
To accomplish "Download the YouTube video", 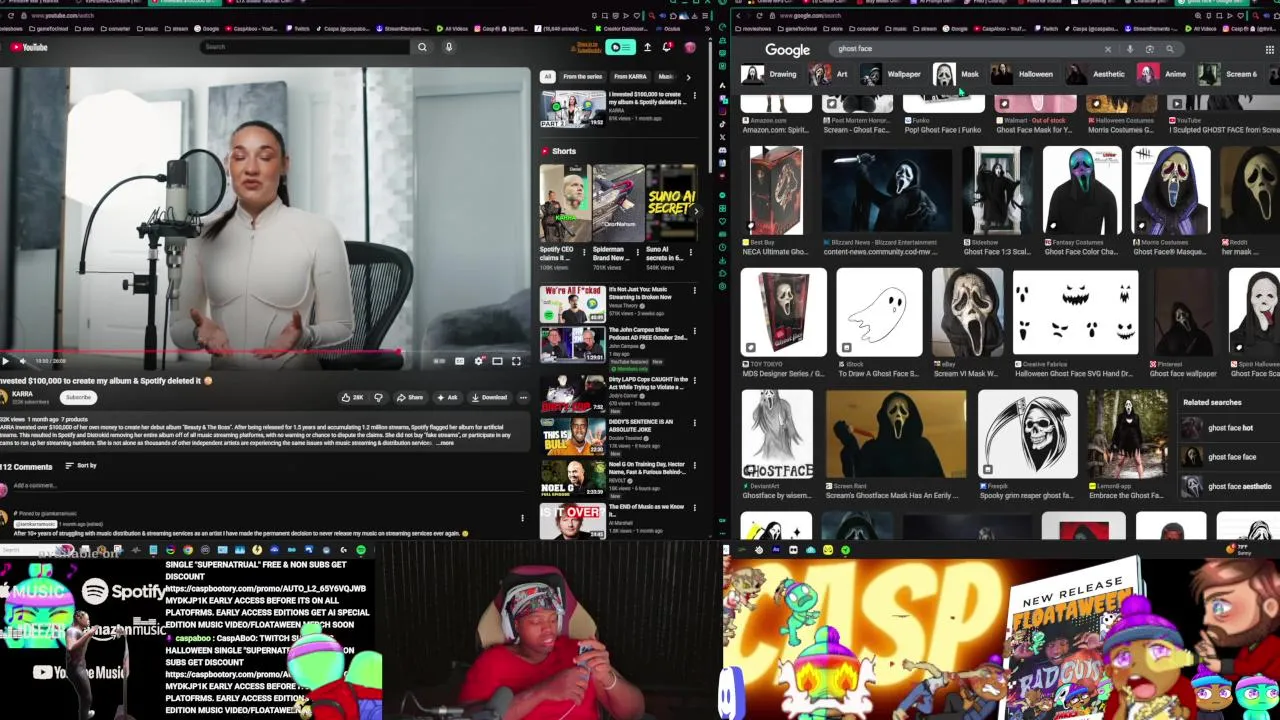I will tap(490, 397).
